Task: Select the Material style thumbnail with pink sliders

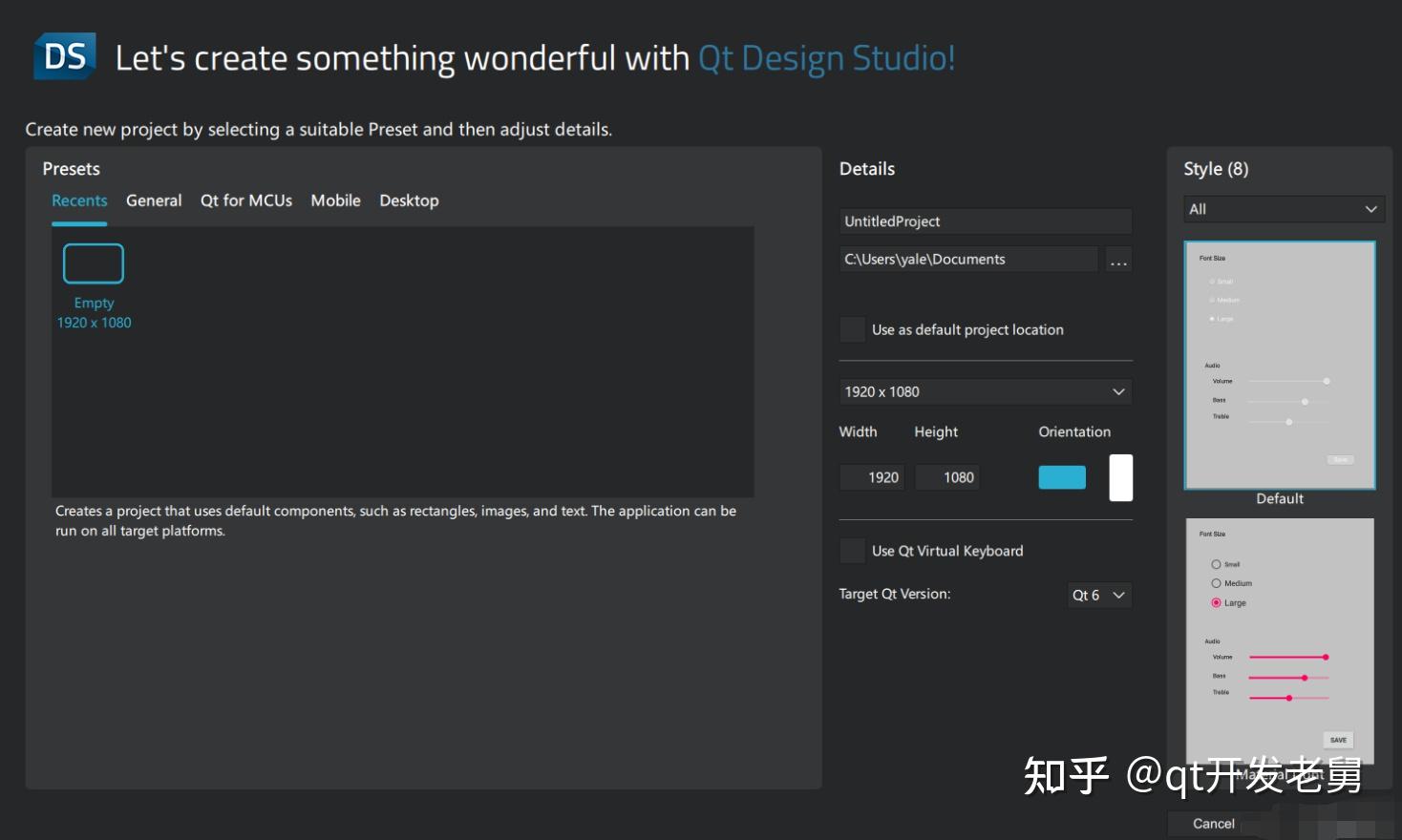Action: pos(1280,641)
